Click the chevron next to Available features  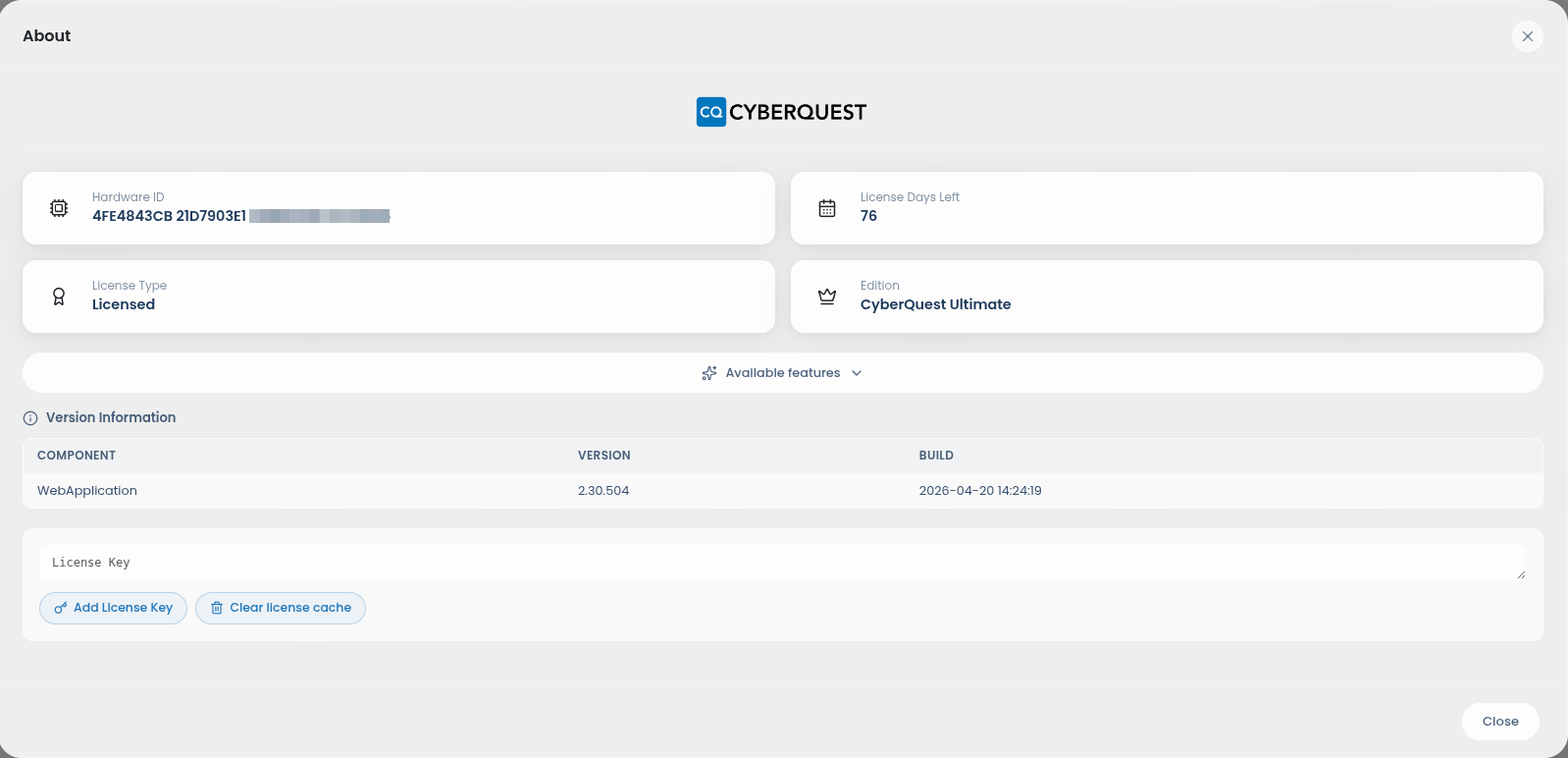(x=857, y=373)
